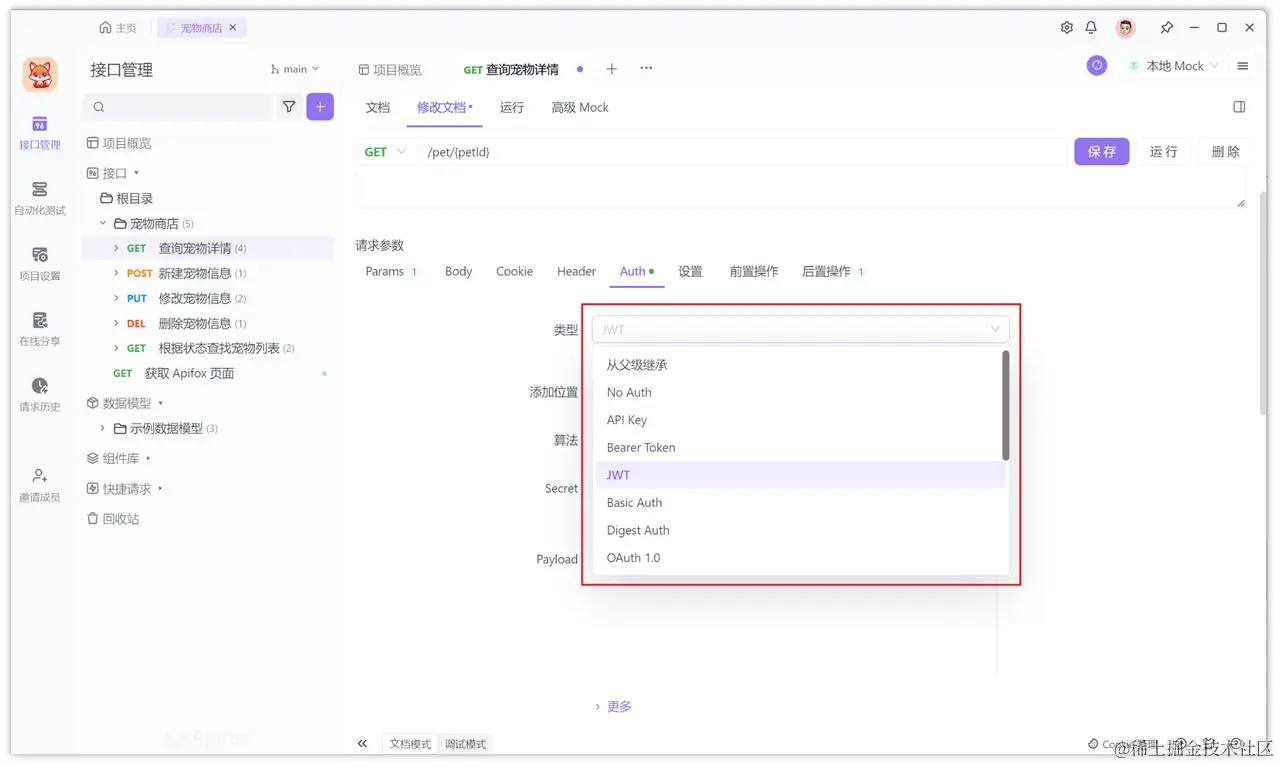Viewport: 1280px width, 765px height.
Task: Select the JWT option in the Auth list
Action: click(618, 475)
